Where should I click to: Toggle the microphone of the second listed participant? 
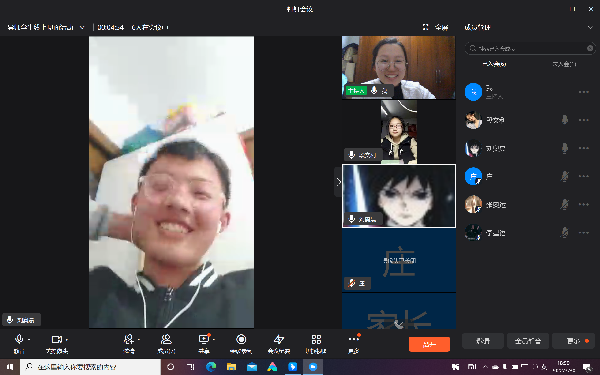tap(564, 120)
